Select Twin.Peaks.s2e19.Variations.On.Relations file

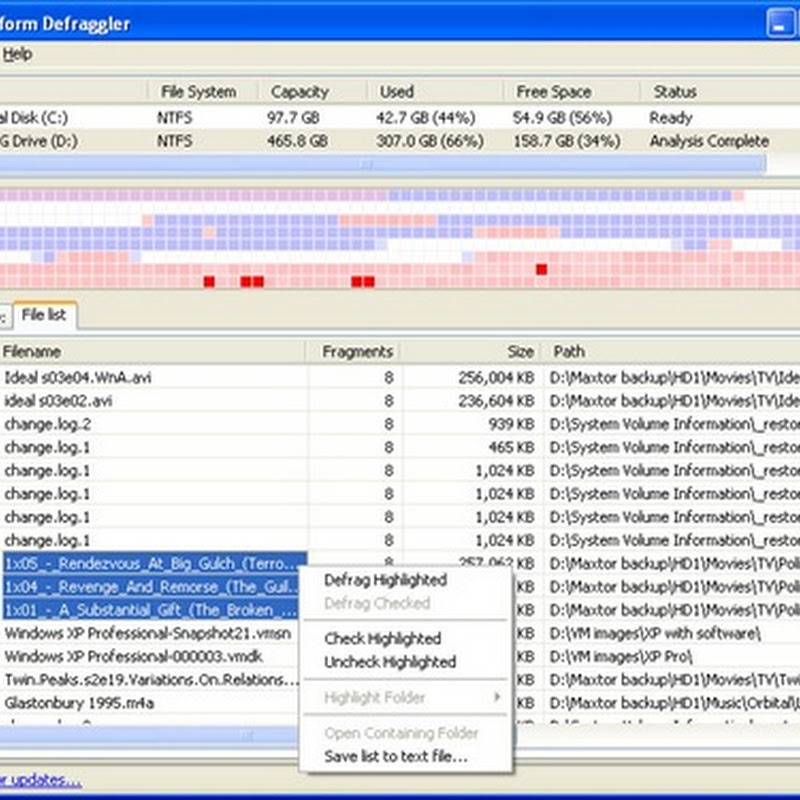[151, 680]
